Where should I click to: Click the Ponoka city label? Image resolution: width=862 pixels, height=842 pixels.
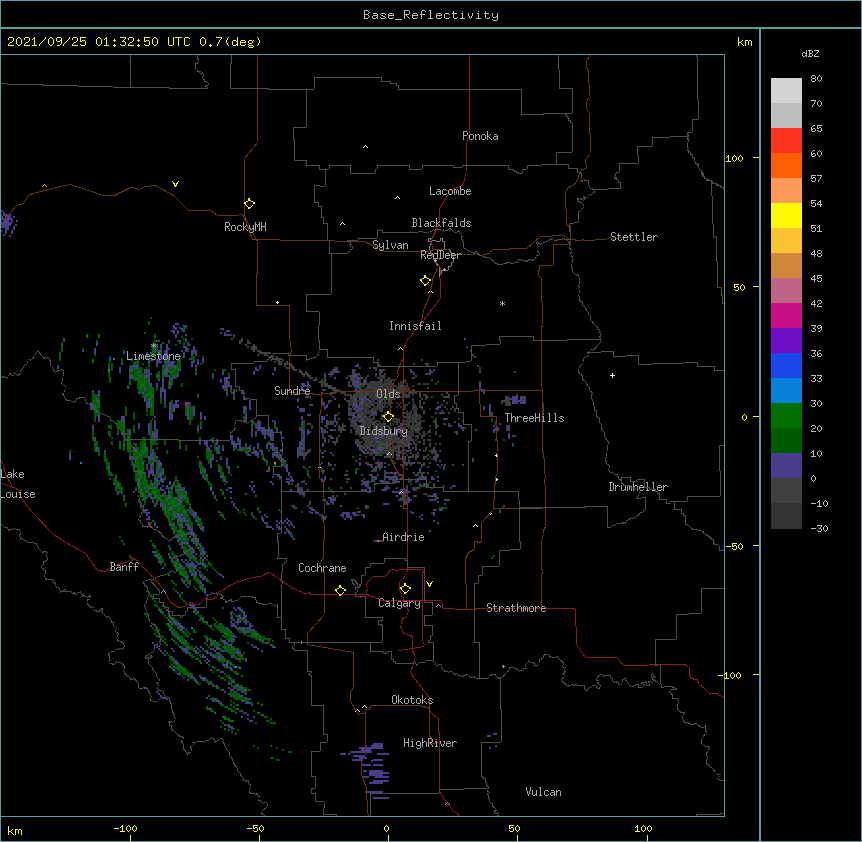(480, 136)
